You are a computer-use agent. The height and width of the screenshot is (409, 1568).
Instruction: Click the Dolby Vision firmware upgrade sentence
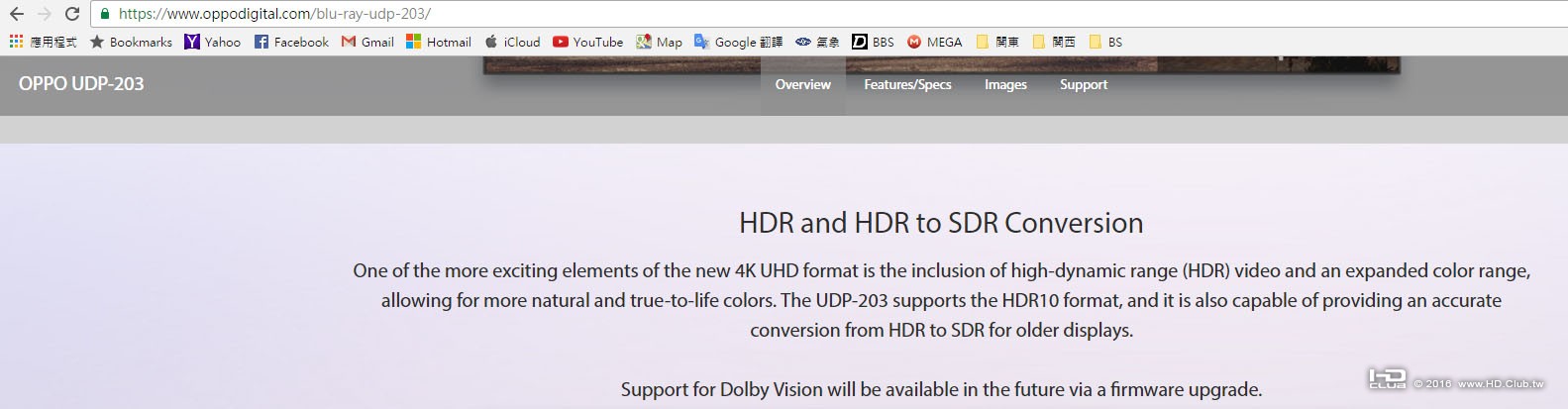[x=941, y=389]
